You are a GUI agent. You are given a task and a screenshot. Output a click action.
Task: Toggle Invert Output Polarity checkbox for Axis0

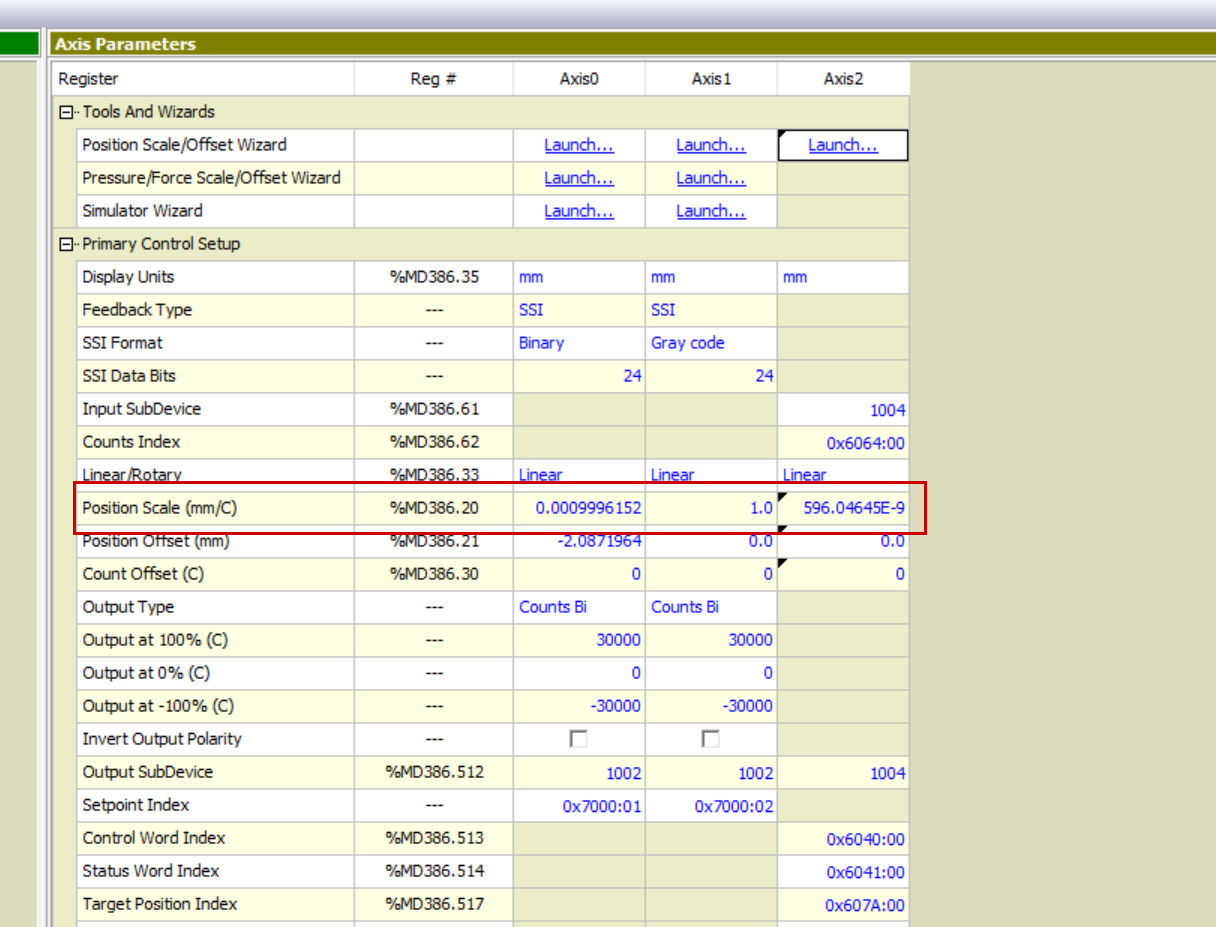click(x=578, y=739)
